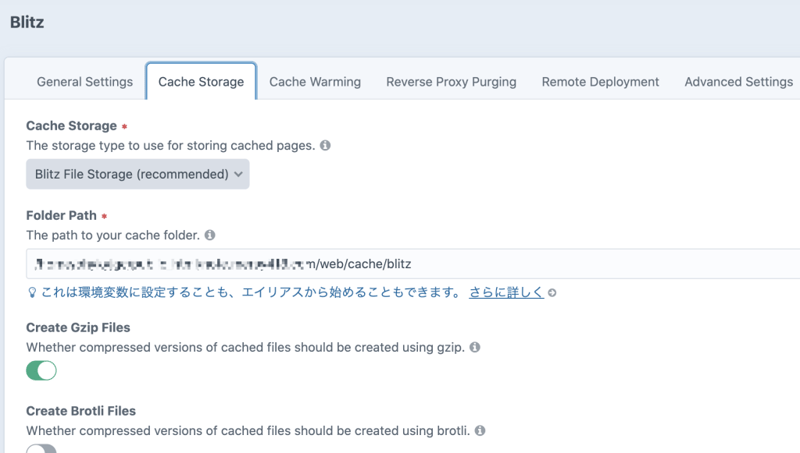Switch to the Advanced Settings tab

tap(738, 82)
